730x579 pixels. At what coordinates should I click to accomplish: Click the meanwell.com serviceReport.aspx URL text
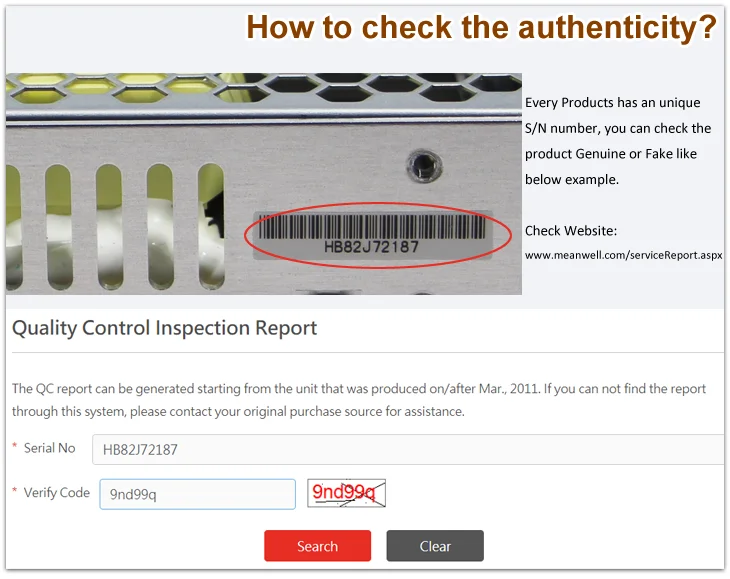point(623,255)
